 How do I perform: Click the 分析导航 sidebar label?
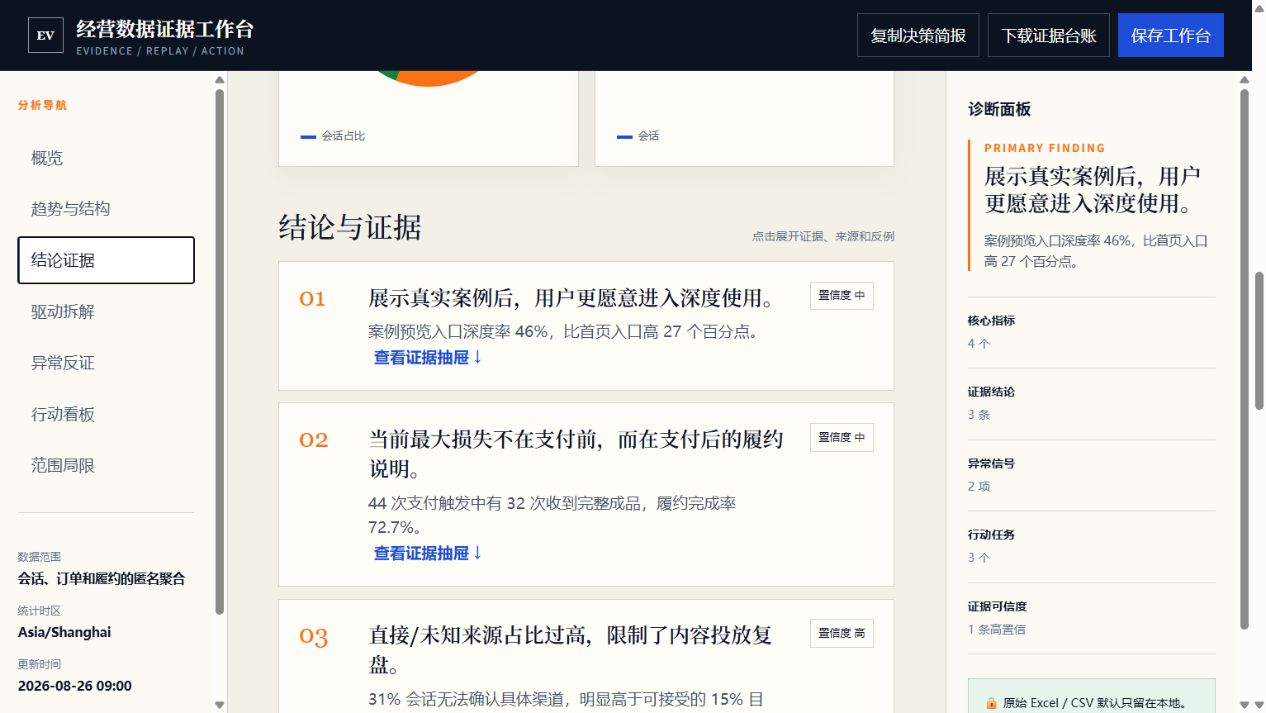point(42,105)
